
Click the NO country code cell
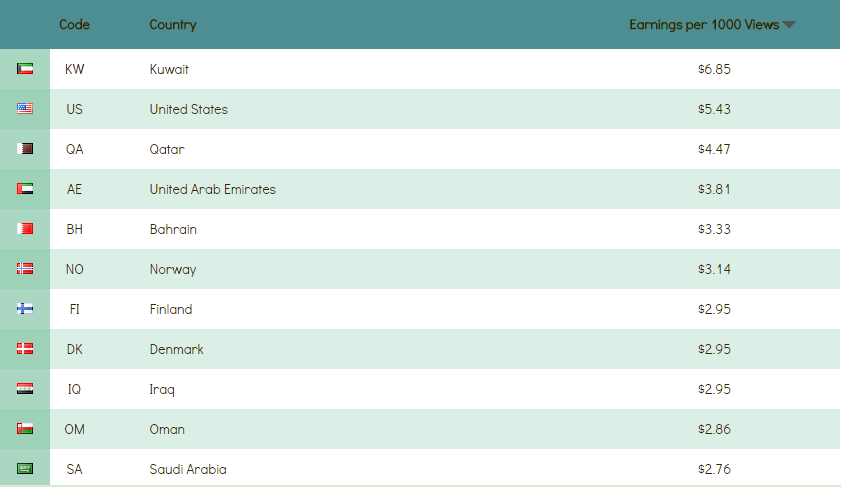[x=74, y=269]
